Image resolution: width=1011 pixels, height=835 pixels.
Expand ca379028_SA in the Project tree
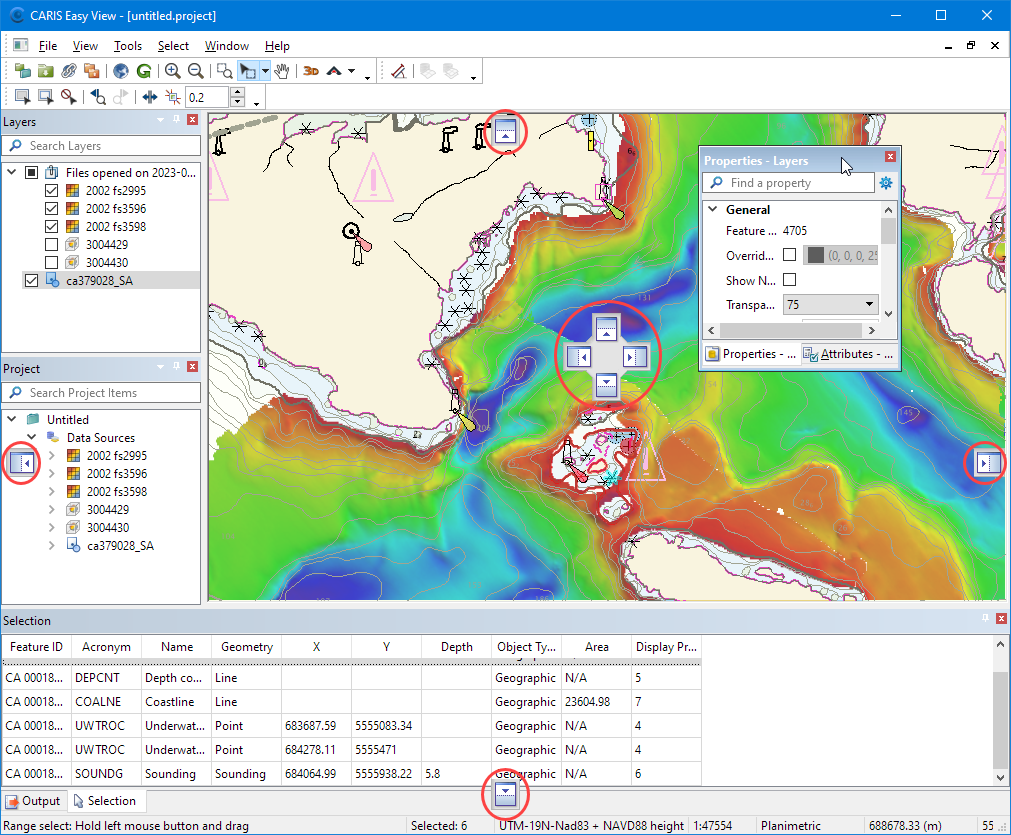point(52,546)
